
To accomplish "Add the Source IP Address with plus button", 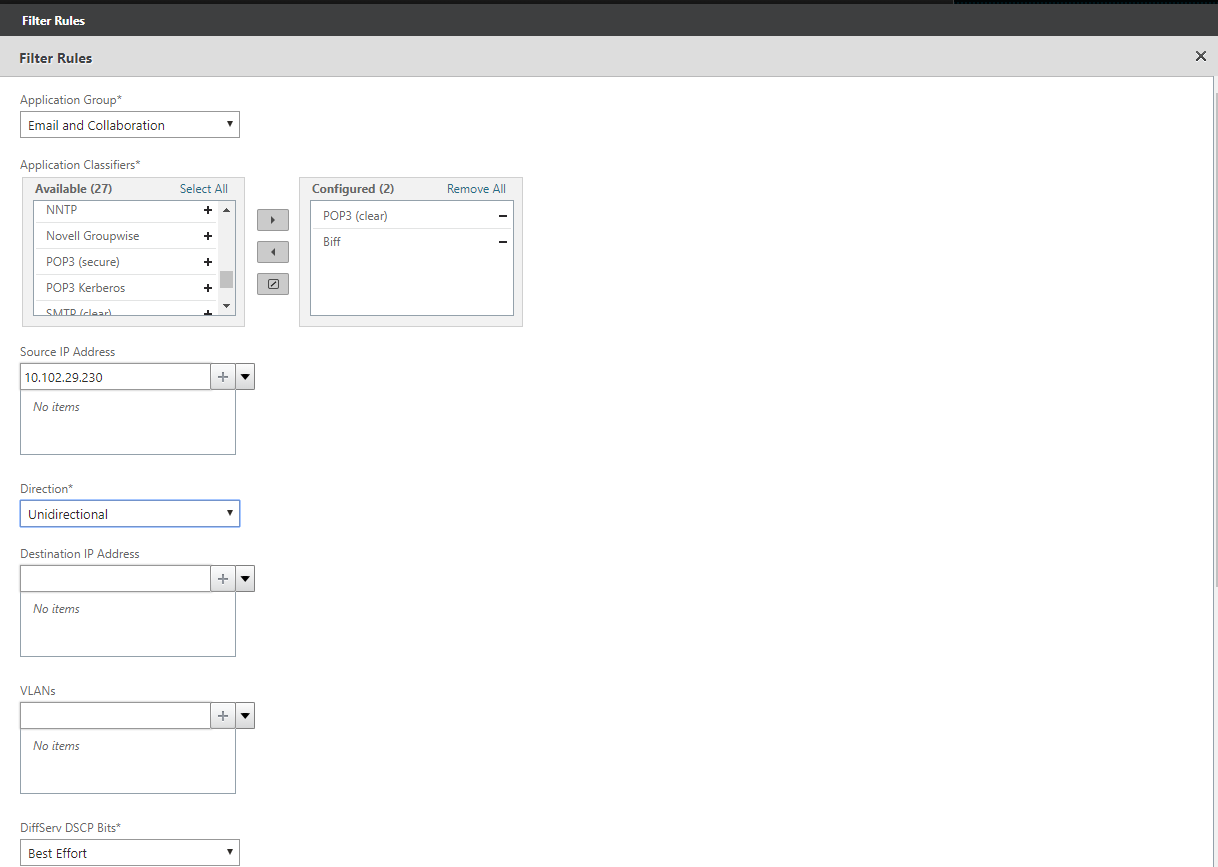I will pos(223,377).
